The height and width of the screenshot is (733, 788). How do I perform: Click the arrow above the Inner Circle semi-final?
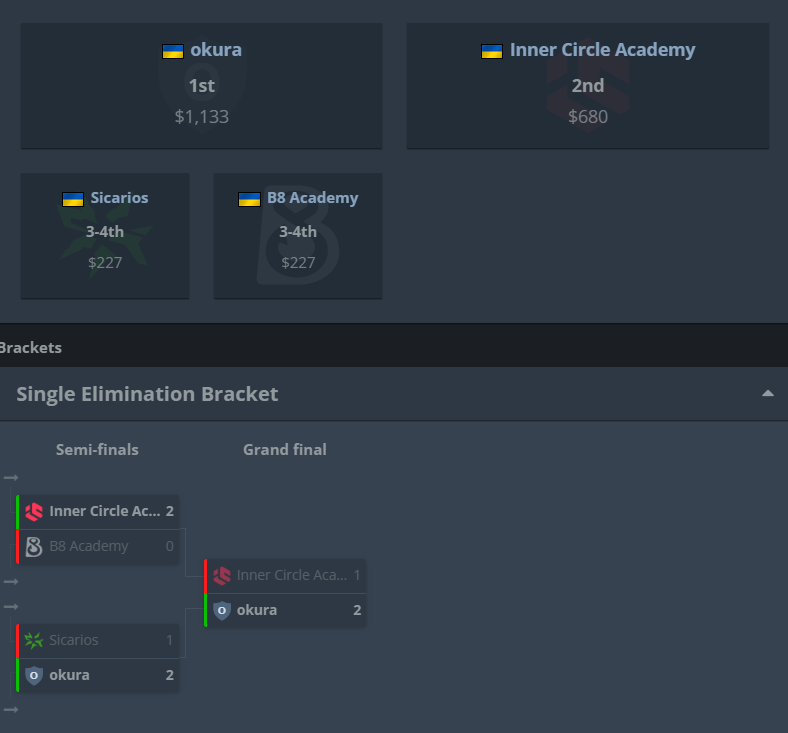tap(11, 478)
